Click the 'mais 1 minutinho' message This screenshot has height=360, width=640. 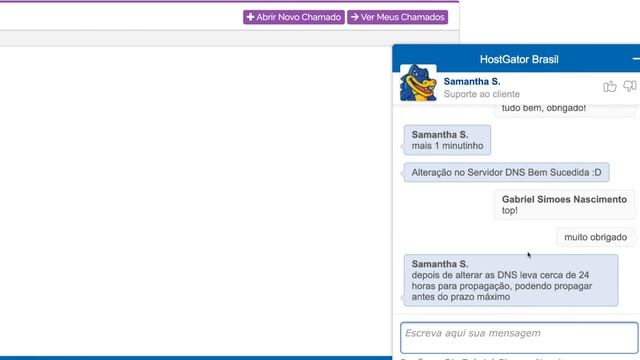[447, 140]
